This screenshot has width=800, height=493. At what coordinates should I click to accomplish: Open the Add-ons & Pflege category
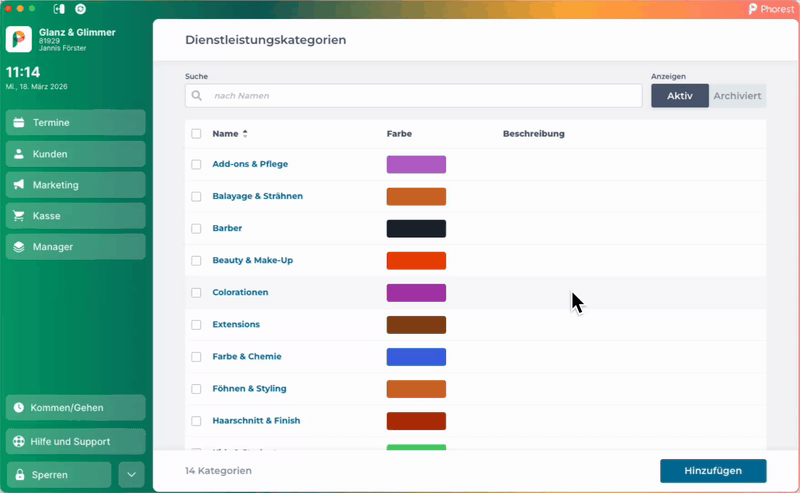(x=250, y=164)
